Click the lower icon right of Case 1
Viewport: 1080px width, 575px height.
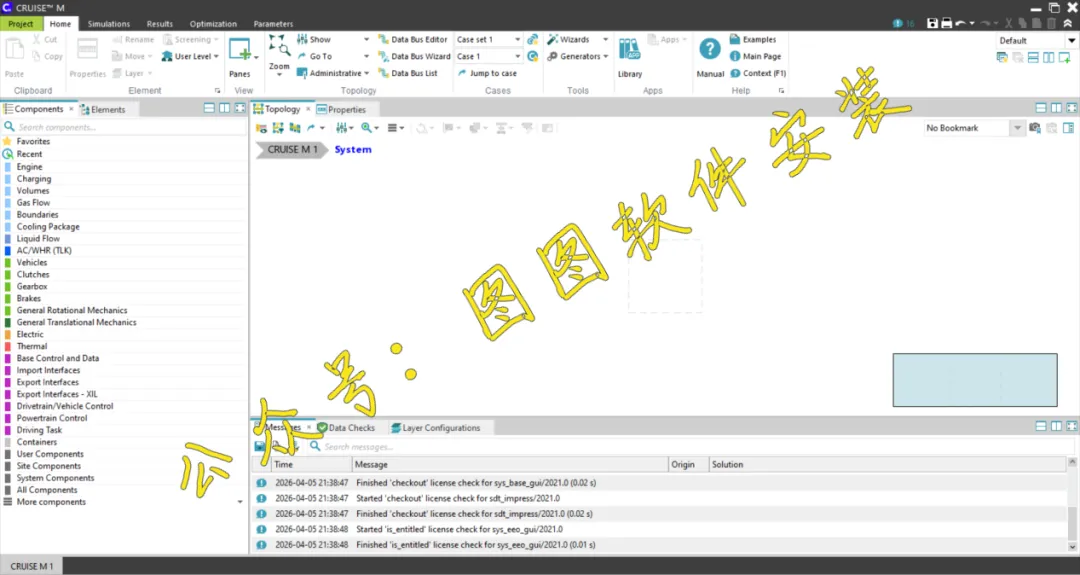[x=532, y=56]
